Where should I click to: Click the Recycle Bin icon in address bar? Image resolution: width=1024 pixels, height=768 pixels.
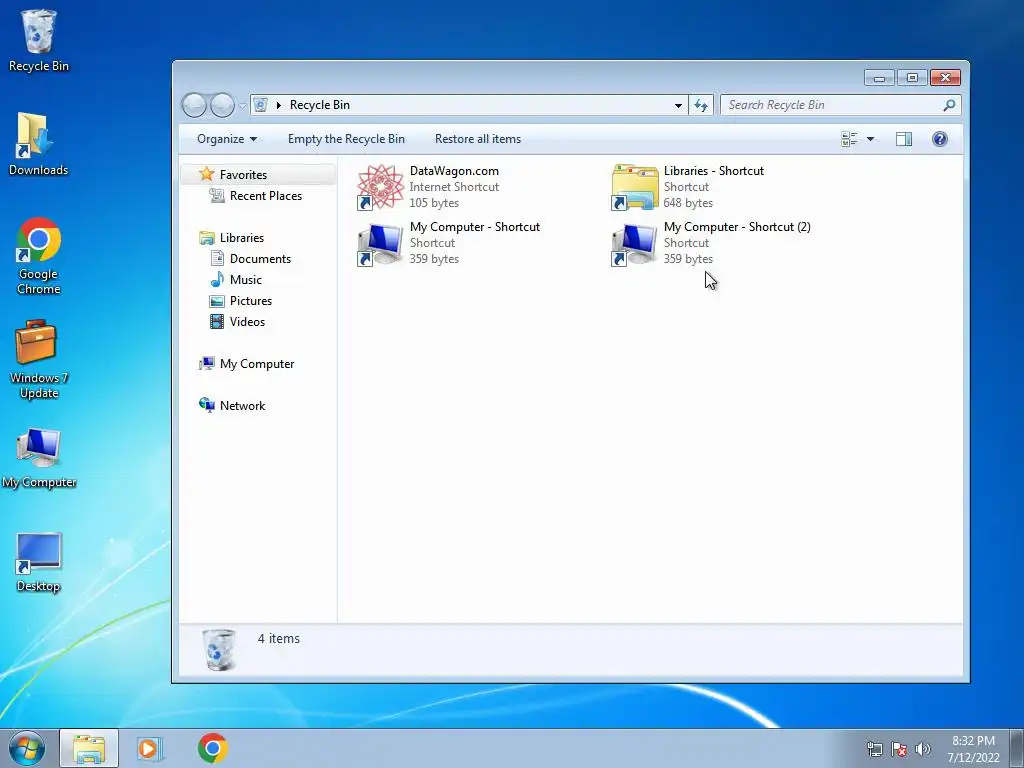point(261,105)
